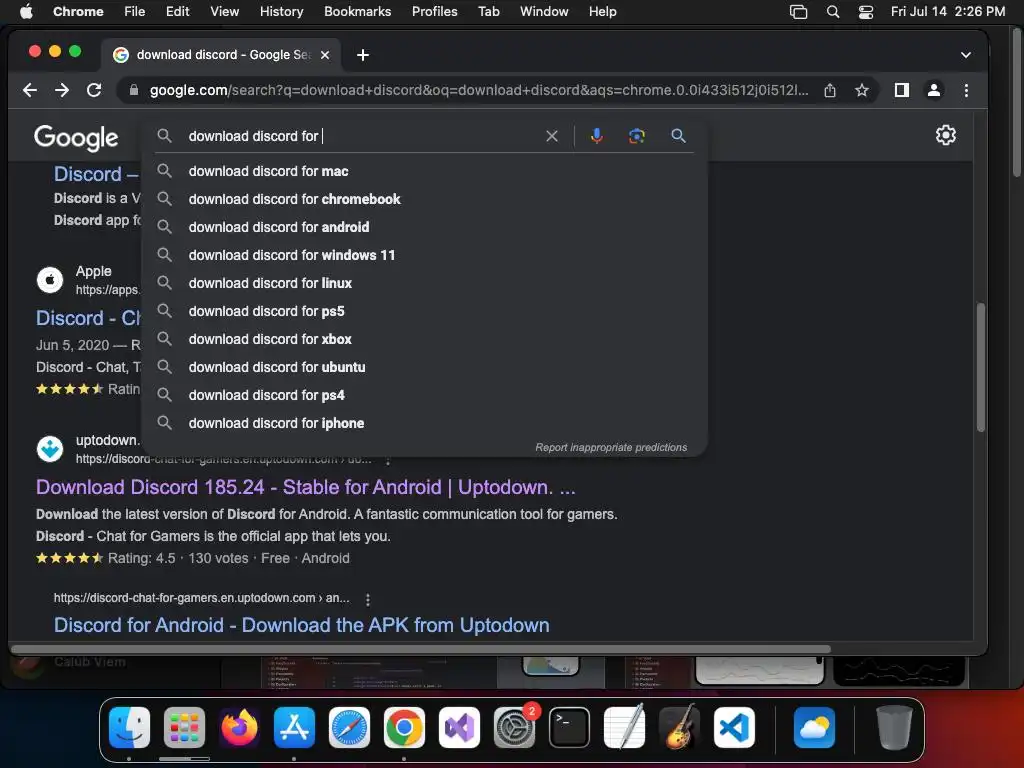
Task: Open the menu bar screen mirroring icon
Action: (798, 12)
